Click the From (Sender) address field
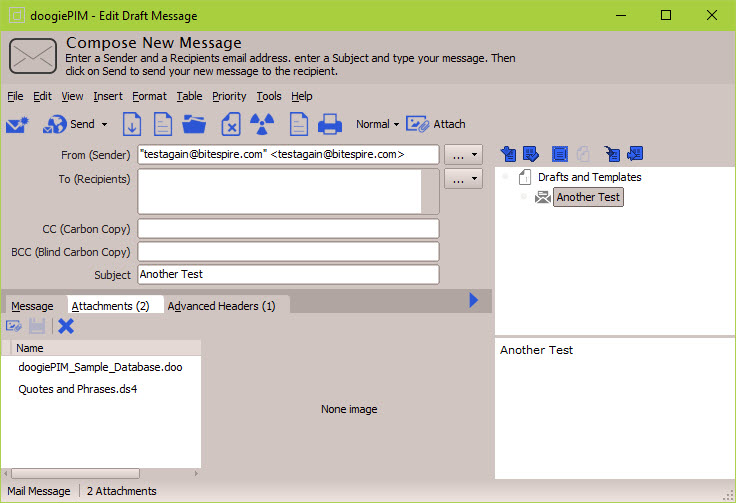736x503 pixels. click(x=288, y=154)
